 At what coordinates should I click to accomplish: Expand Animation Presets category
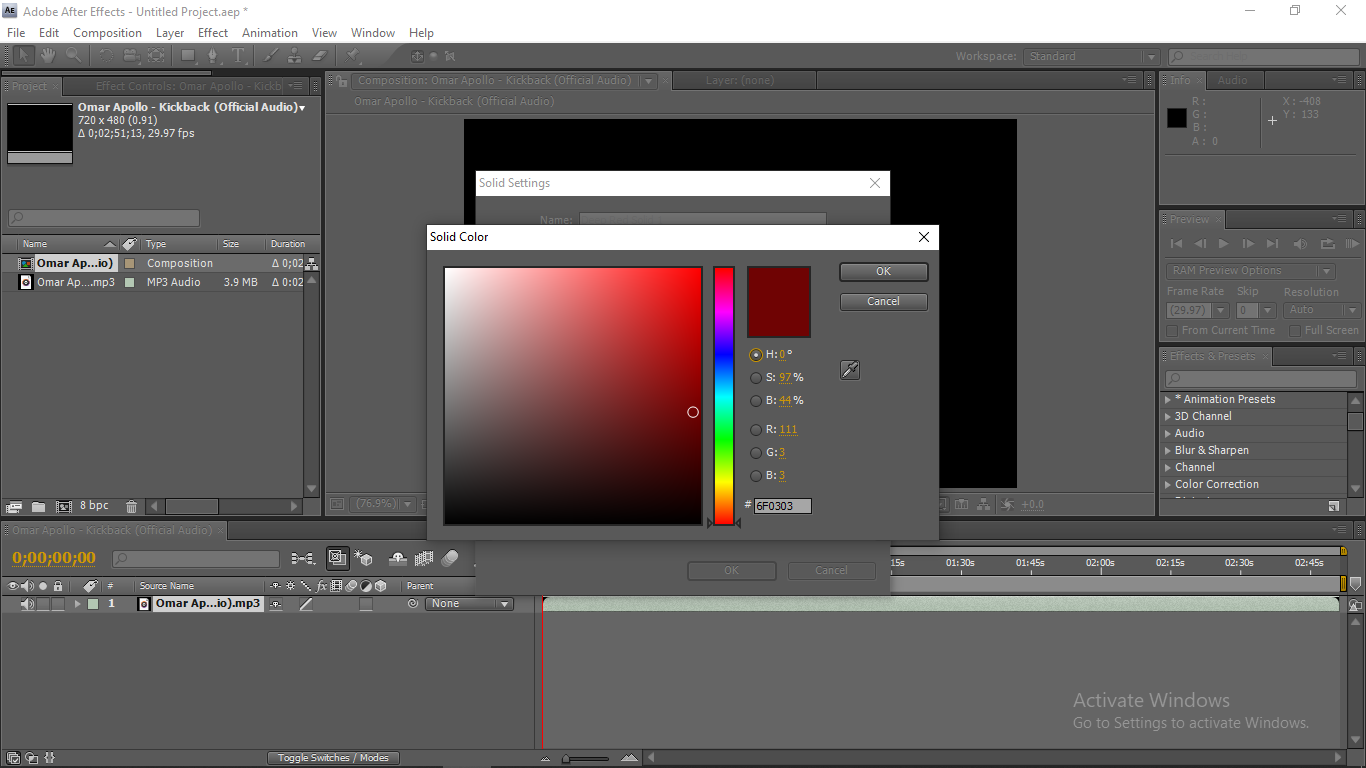click(1168, 399)
